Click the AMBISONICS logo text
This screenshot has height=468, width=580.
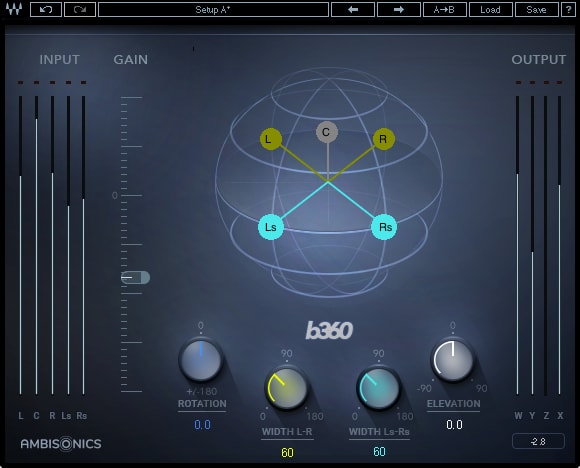coord(61,444)
